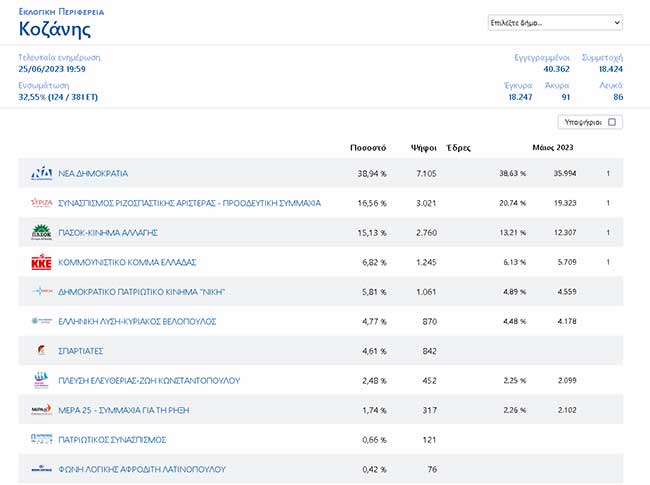Open ΠΑΤΡΙΩΤΙΚΟΣ ΣΥΝΑΣΠΙΣΜΟΣ link
Image resolution: width=650 pixels, height=485 pixels.
[112, 440]
